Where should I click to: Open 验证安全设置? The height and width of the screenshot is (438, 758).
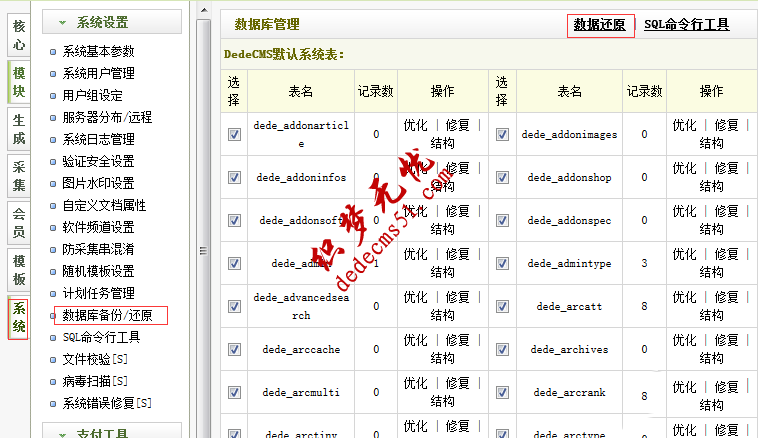click(x=98, y=161)
